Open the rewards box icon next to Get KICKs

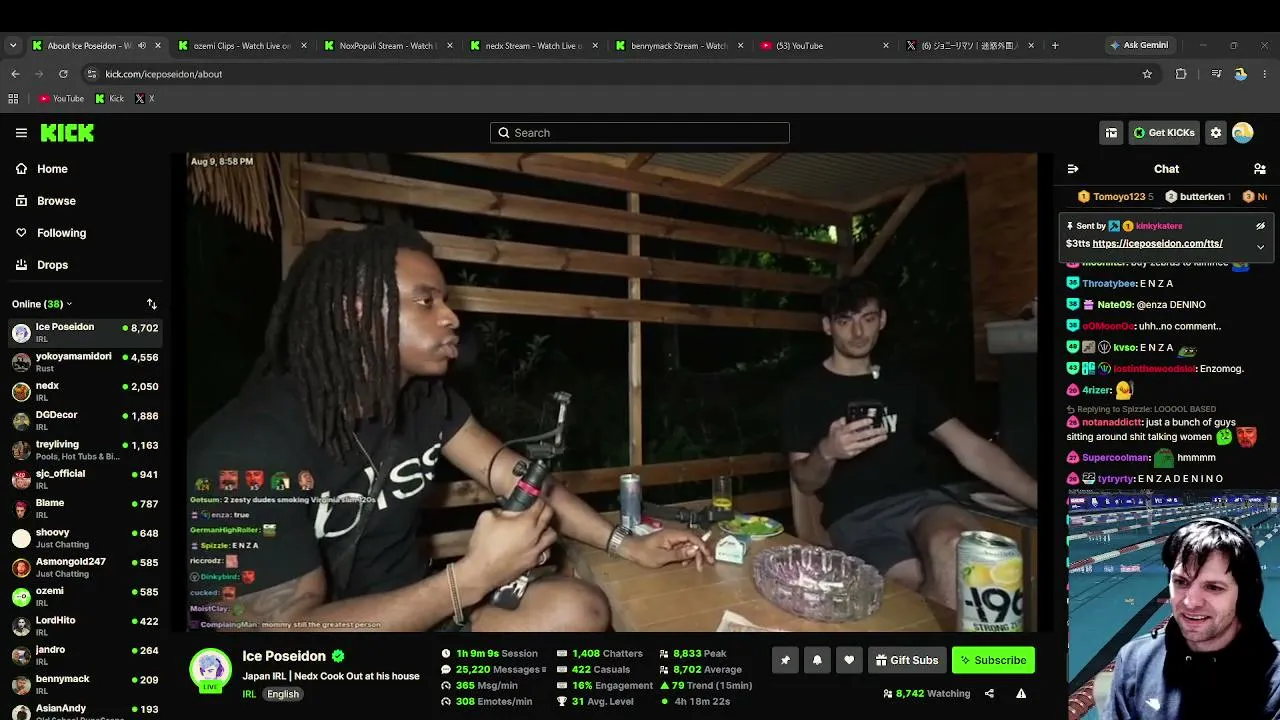[1111, 132]
